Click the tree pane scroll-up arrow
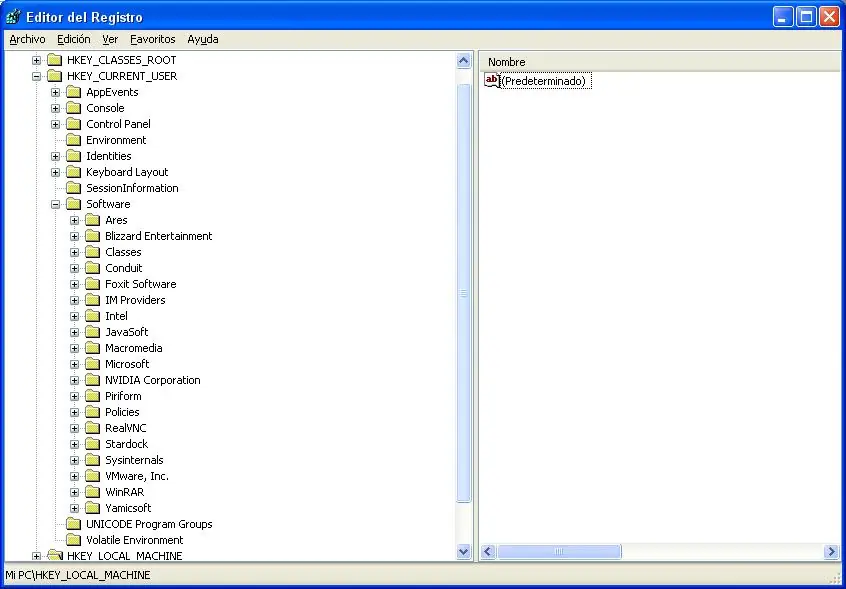846x589 pixels. tap(463, 60)
